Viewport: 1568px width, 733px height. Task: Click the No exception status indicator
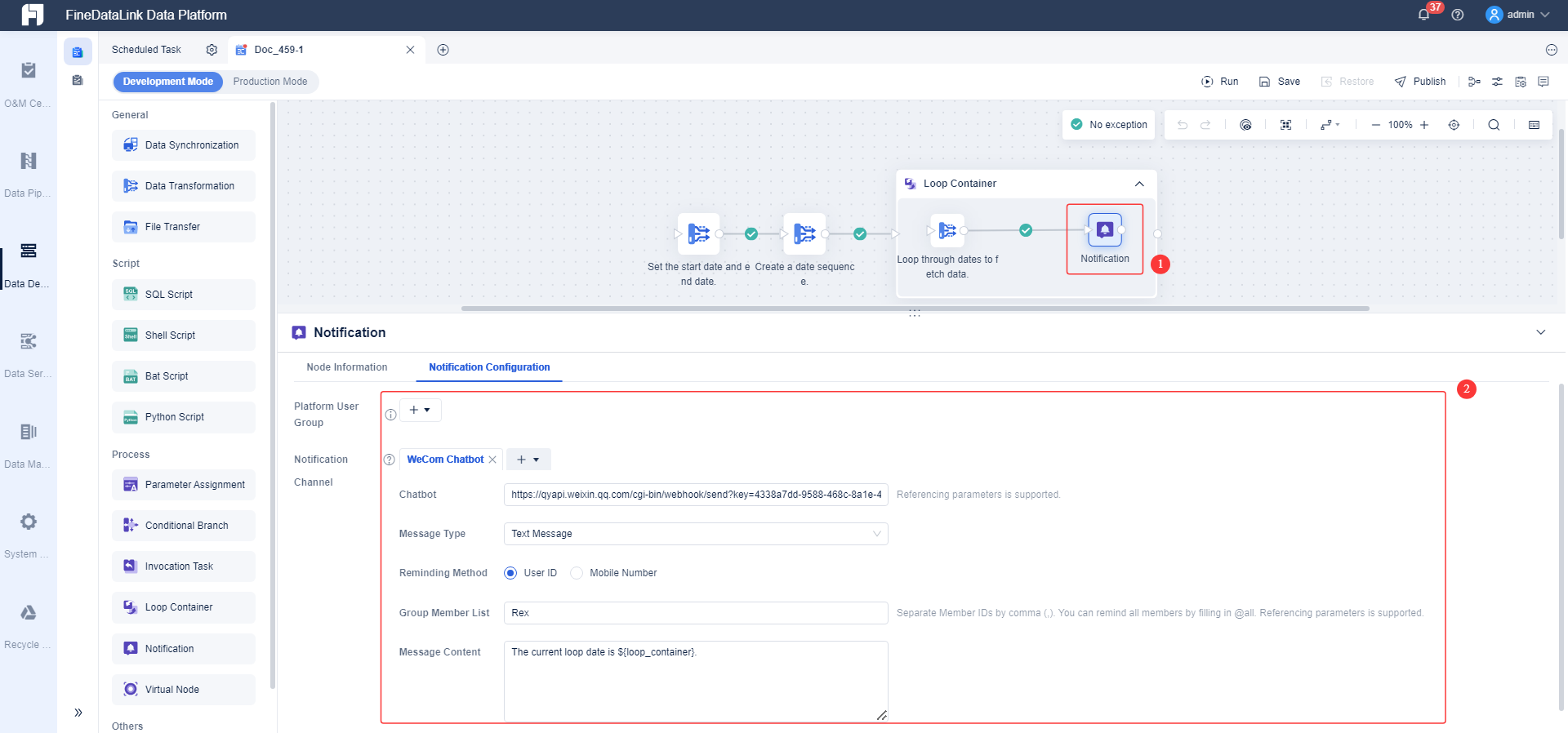point(1109,125)
